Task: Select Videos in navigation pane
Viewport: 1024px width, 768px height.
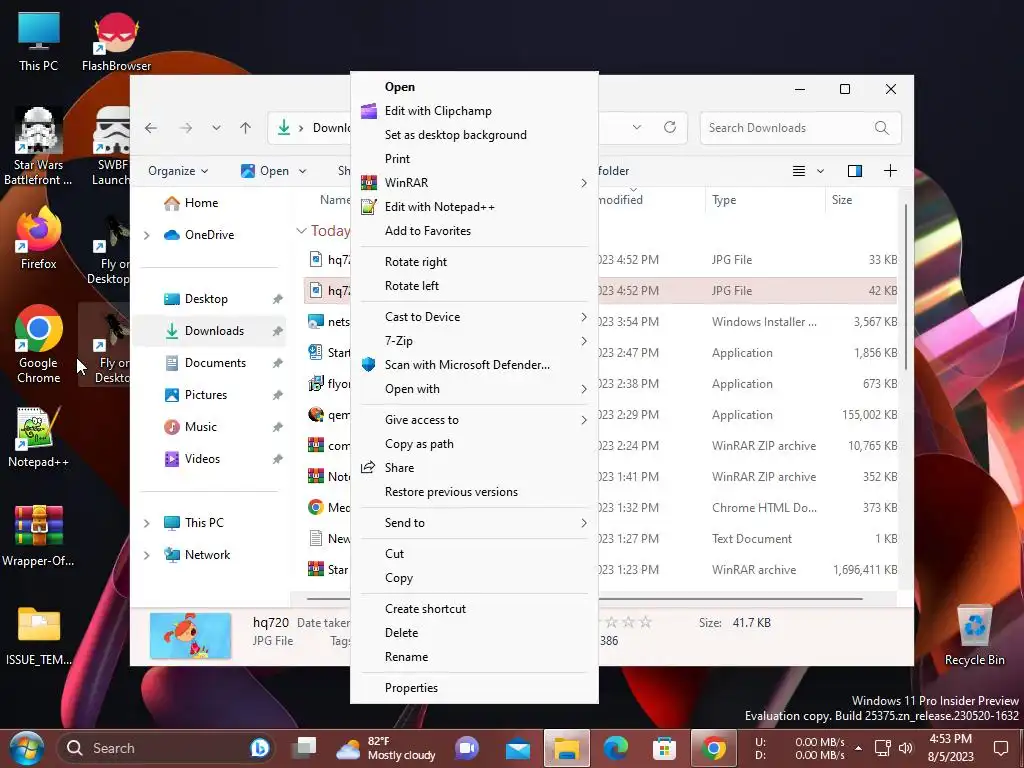Action: (202, 459)
